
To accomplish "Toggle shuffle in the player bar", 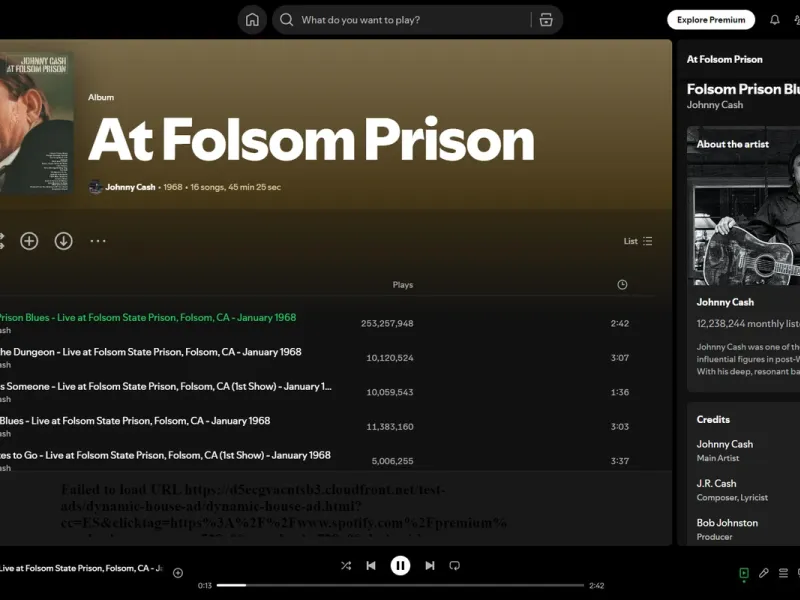I will coord(346,565).
